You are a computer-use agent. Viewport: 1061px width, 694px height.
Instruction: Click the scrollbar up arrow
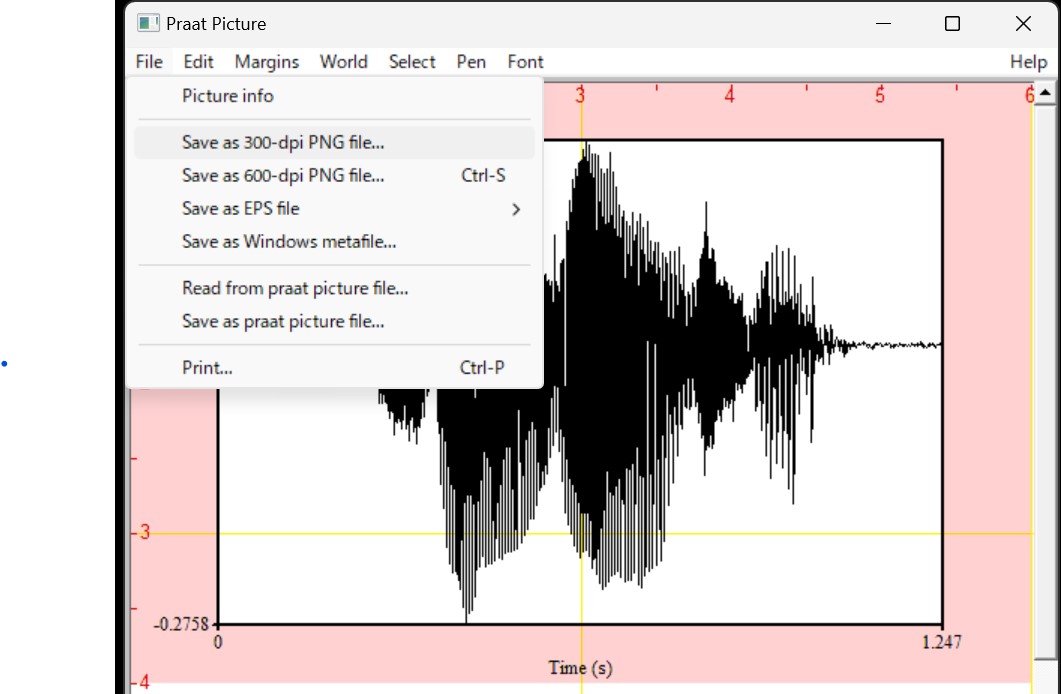click(1046, 92)
